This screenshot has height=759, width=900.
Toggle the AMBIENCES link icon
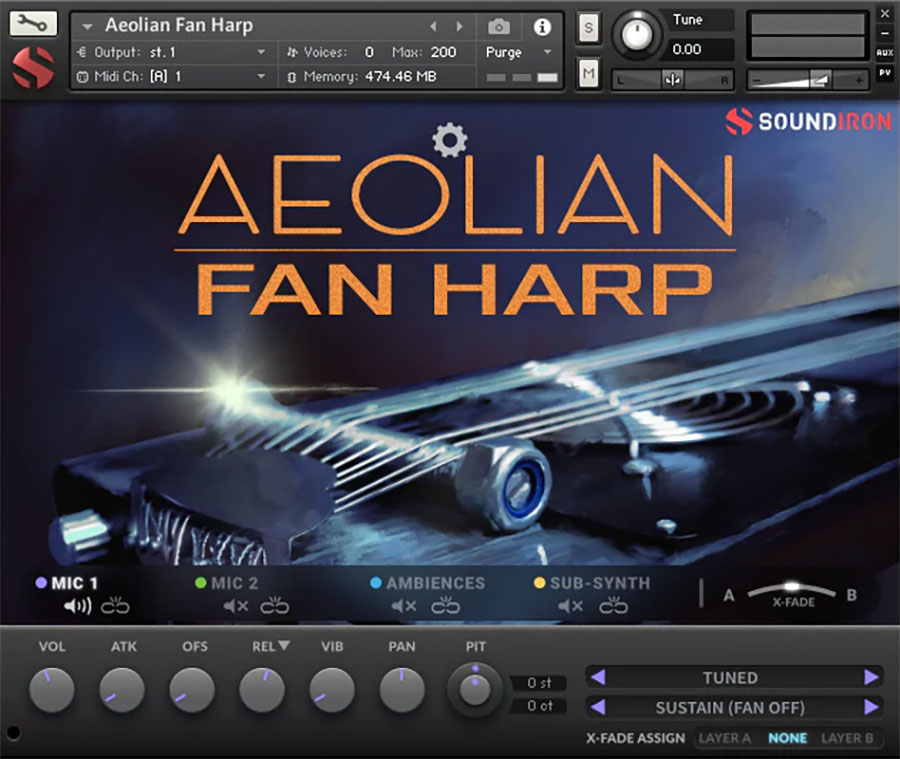(x=445, y=606)
